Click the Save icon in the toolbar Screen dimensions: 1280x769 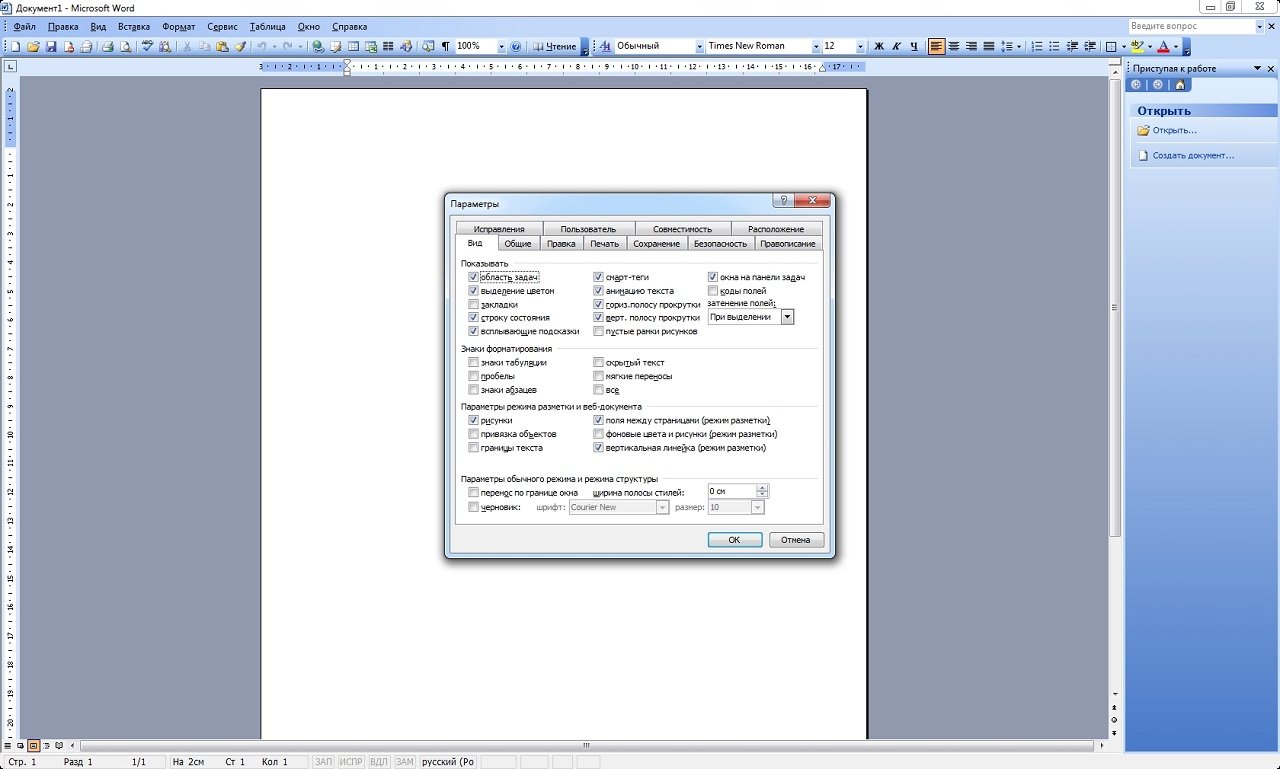tap(50, 47)
